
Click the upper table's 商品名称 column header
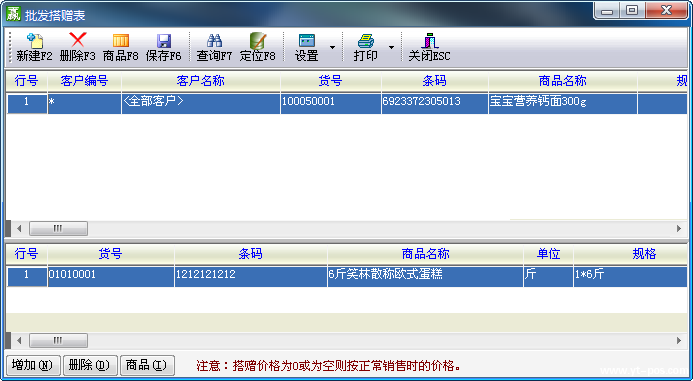point(563,81)
